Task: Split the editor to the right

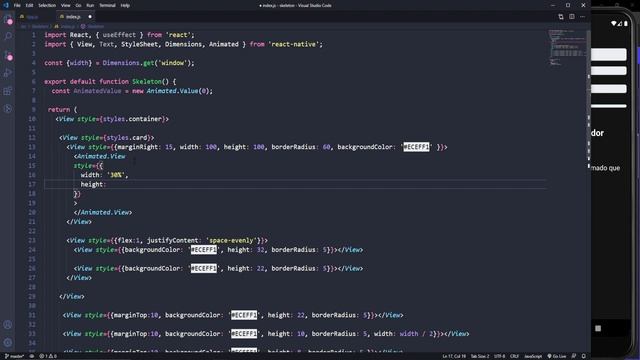Action: (x=572, y=17)
